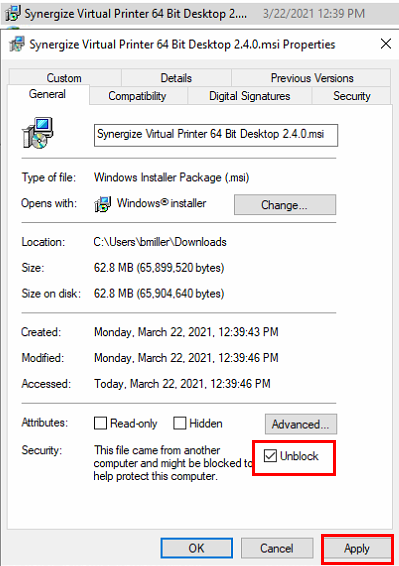Screen dimensions: 399x566
Task: Go to the Previous Versions tab
Action: [312, 78]
